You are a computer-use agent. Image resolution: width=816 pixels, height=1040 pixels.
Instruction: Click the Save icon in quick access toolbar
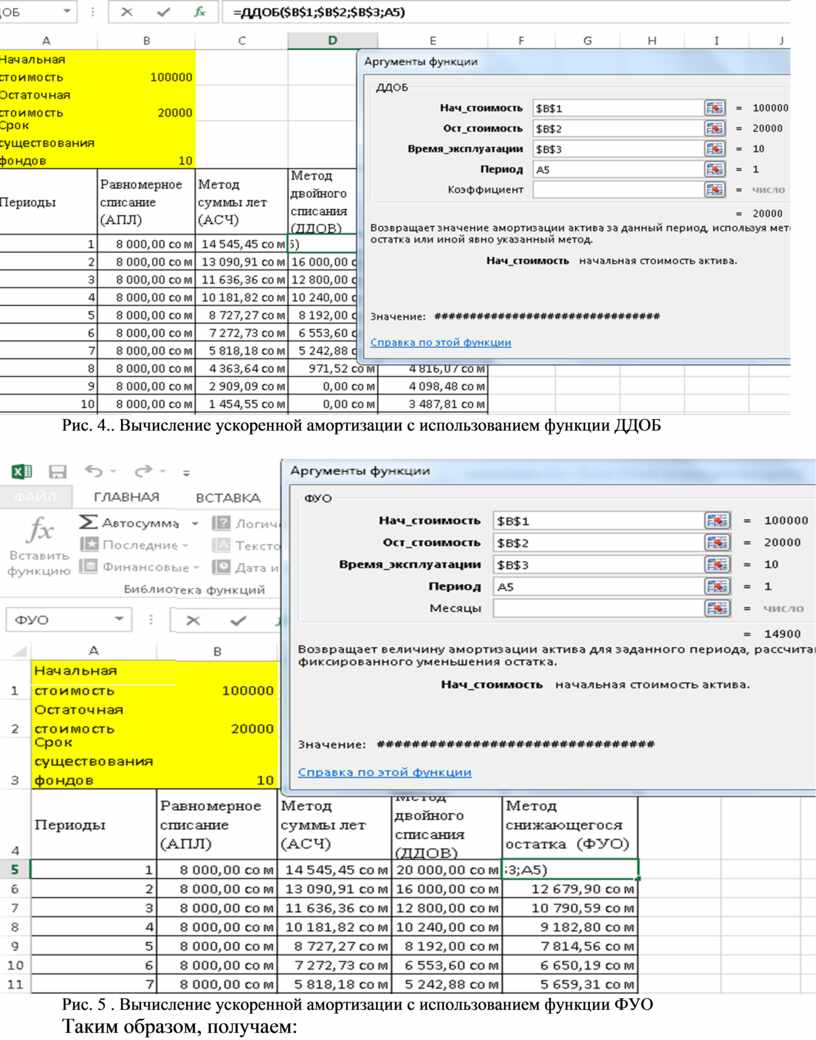pyautogui.click(x=58, y=472)
